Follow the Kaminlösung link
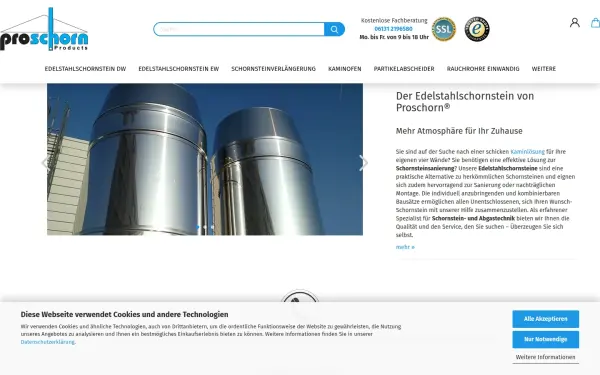 pos(527,152)
